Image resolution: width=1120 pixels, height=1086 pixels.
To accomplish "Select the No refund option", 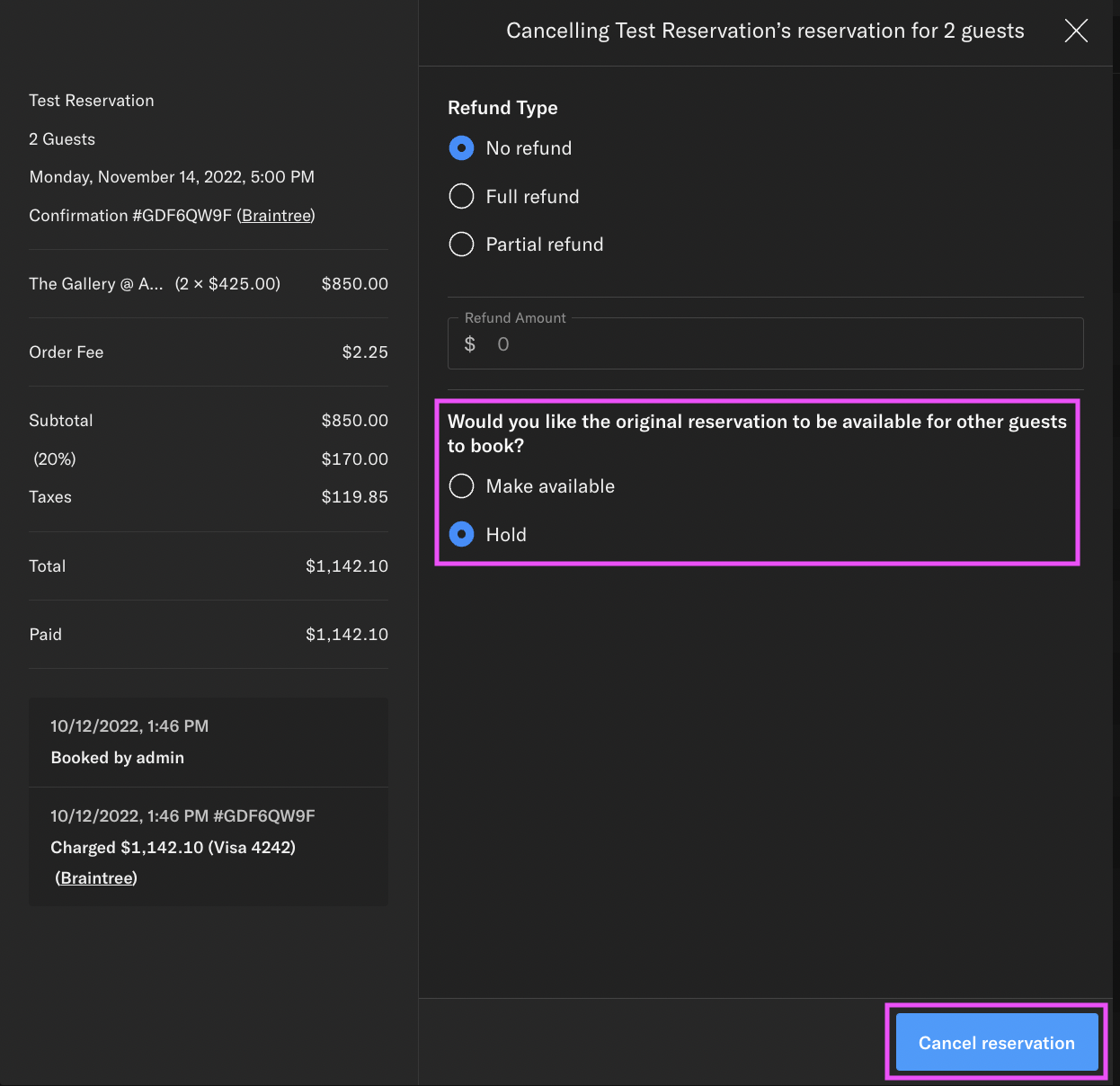I will [x=461, y=147].
